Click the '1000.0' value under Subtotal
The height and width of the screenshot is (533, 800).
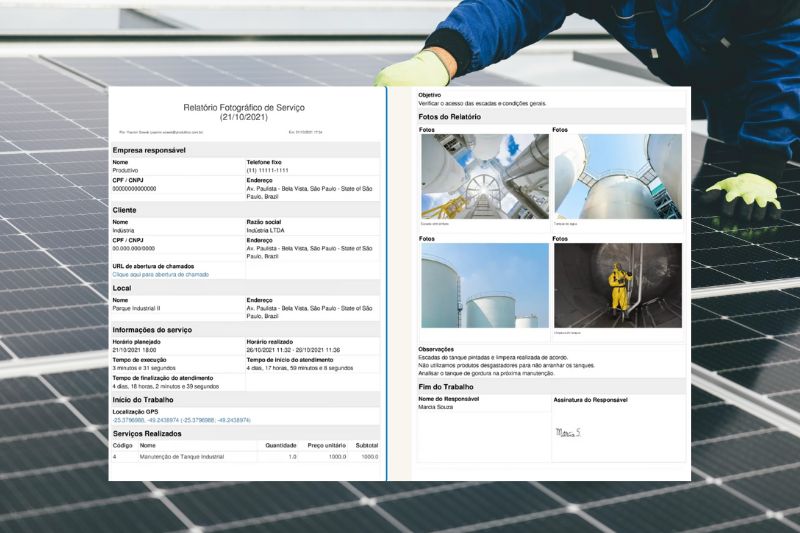370,457
